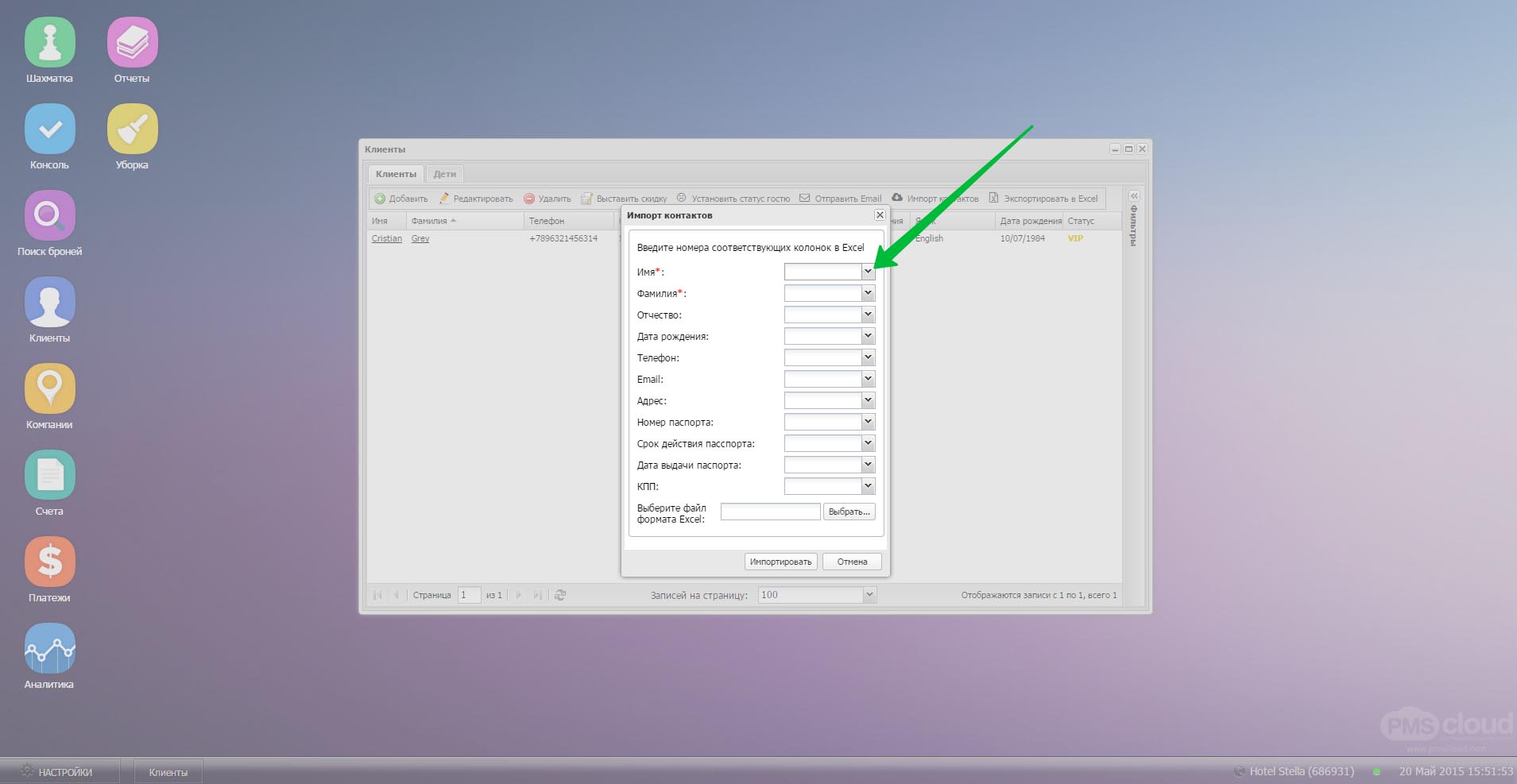Click Экспортировать в Excel toolbar item

point(1043,199)
